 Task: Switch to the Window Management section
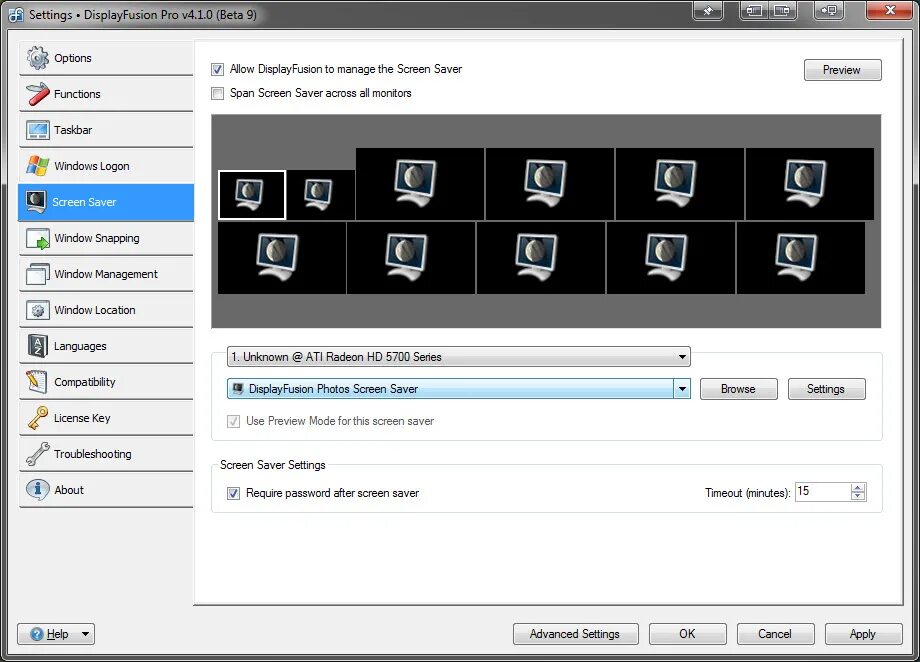click(x=106, y=274)
